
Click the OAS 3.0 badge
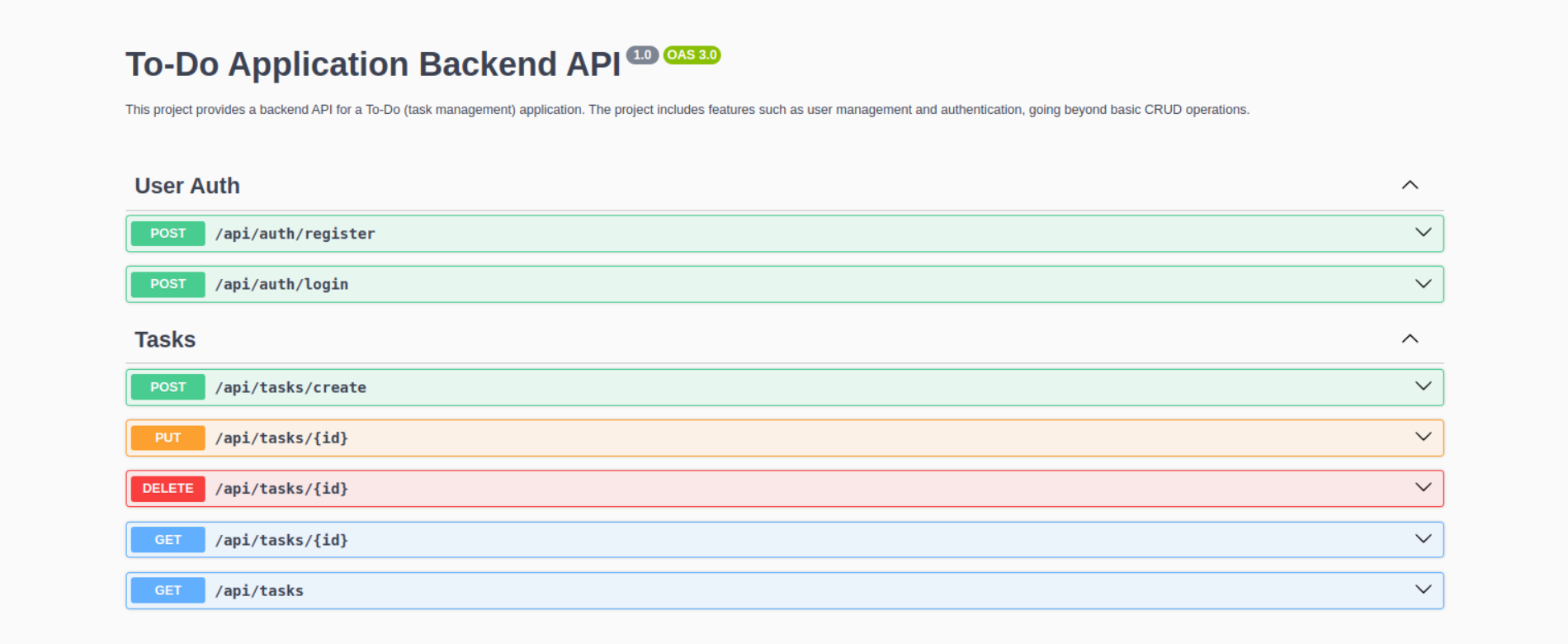[692, 54]
